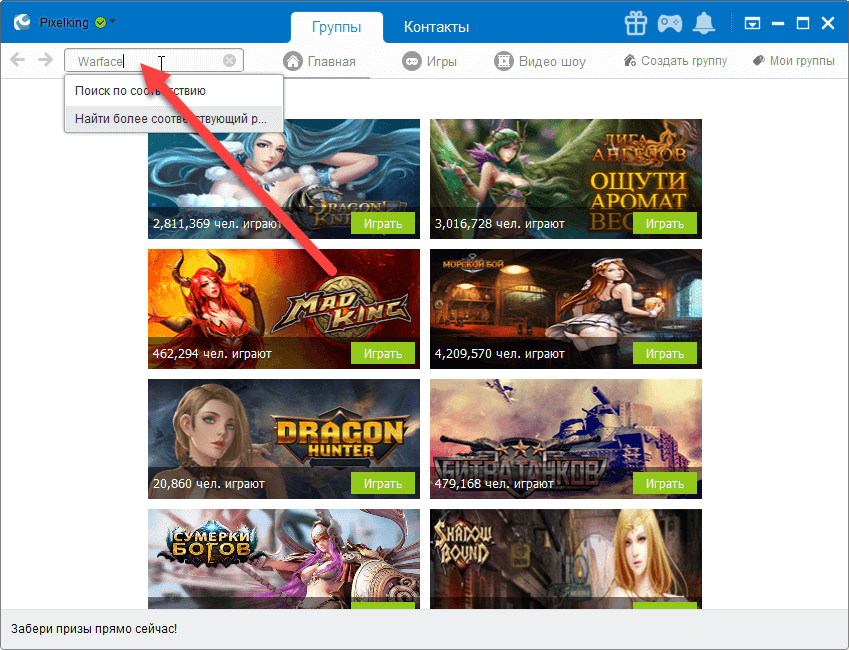Click the application logo icon
Image resolution: width=849 pixels, height=650 pixels.
coord(22,22)
